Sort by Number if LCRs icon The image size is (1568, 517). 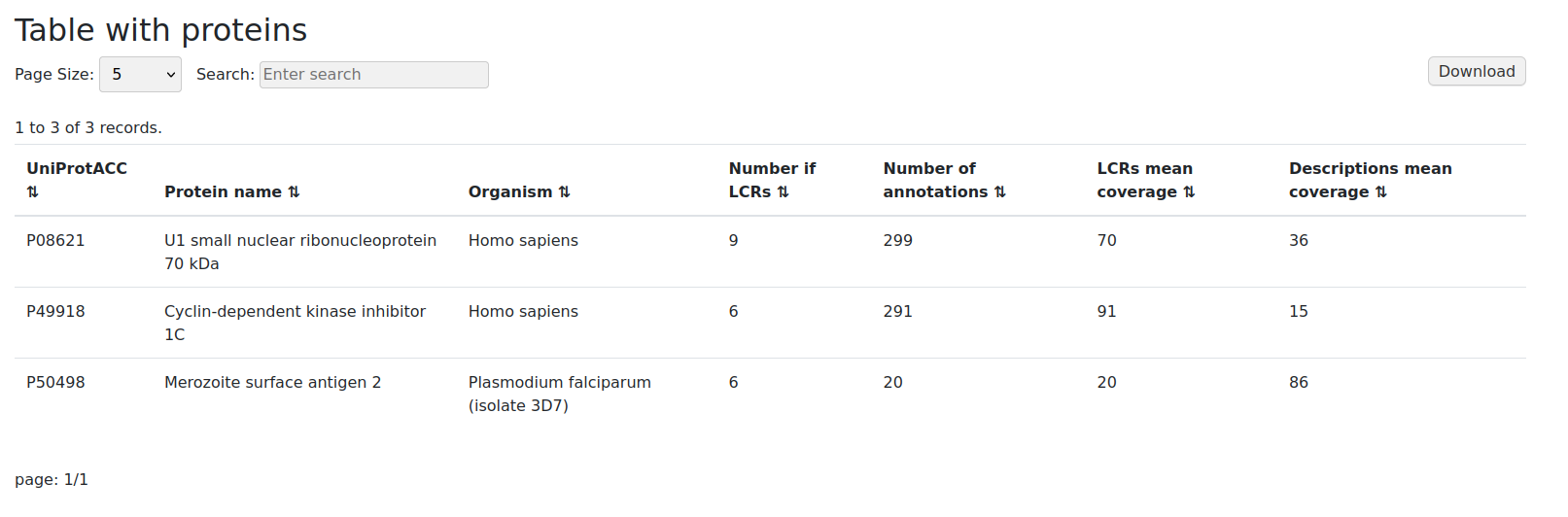(784, 192)
